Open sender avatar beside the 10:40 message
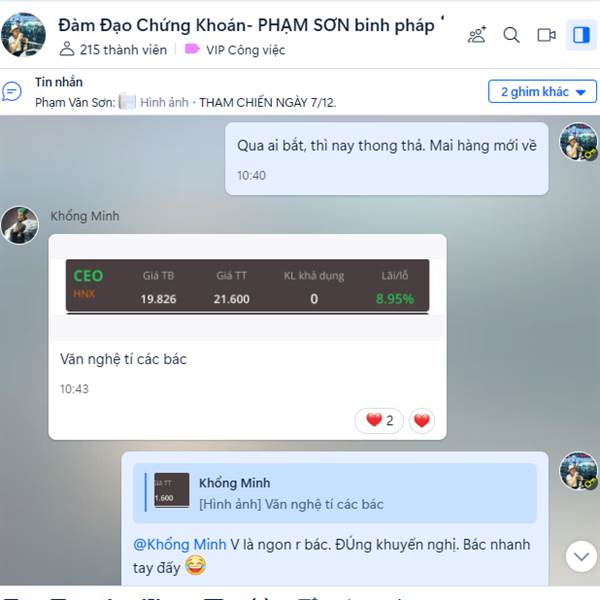This screenshot has height=600, width=600. click(578, 142)
